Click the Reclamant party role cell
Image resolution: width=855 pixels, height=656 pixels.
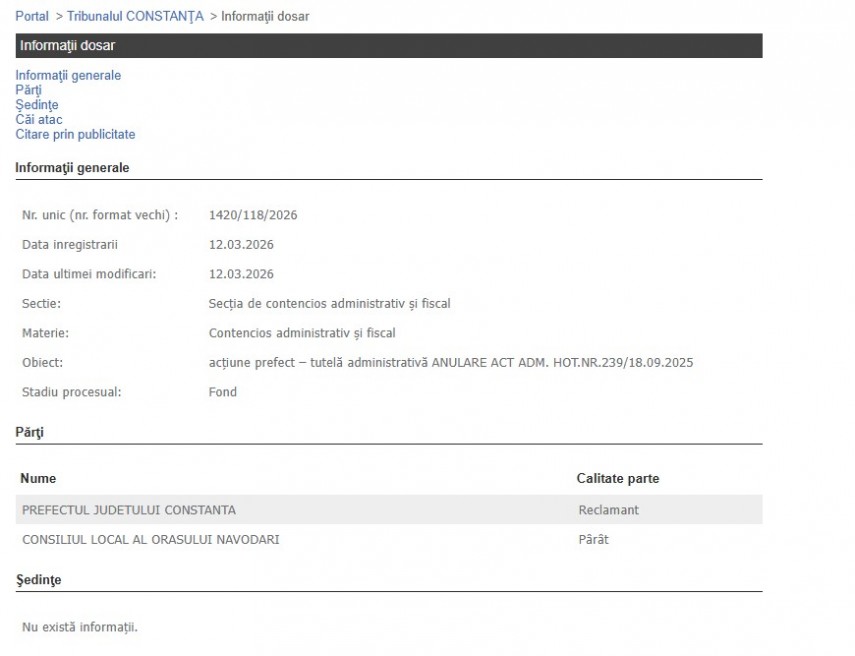click(x=608, y=510)
